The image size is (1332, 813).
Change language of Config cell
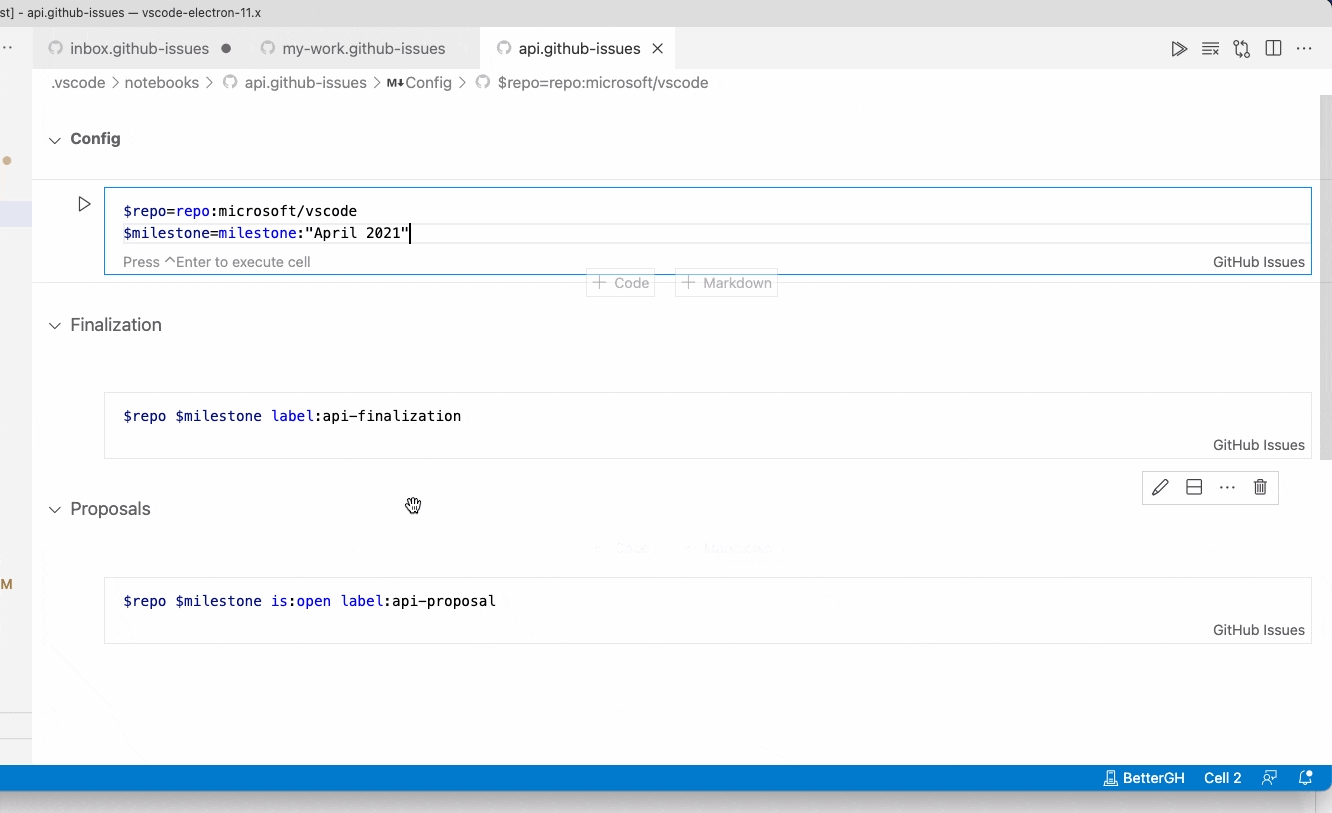click(x=1258, y=262)
